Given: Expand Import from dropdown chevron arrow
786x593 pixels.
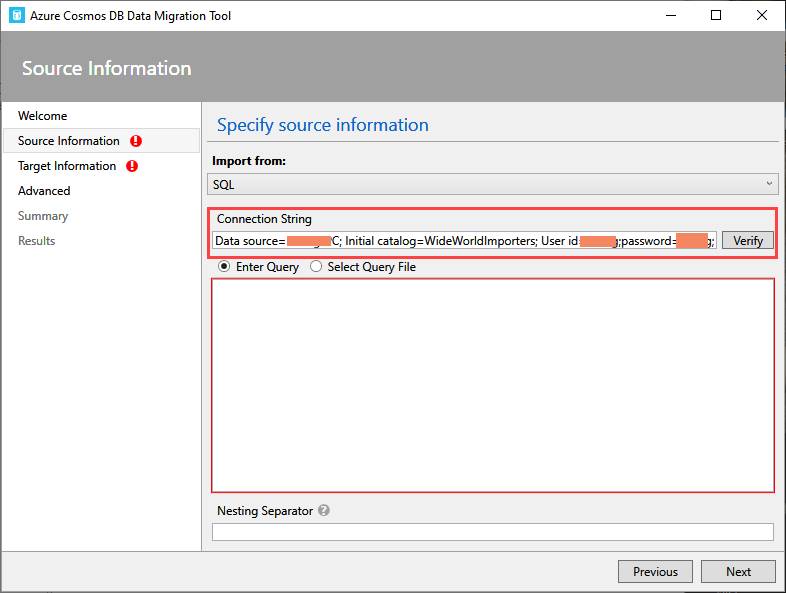Looking at the screenshot, I should point(769,184).
